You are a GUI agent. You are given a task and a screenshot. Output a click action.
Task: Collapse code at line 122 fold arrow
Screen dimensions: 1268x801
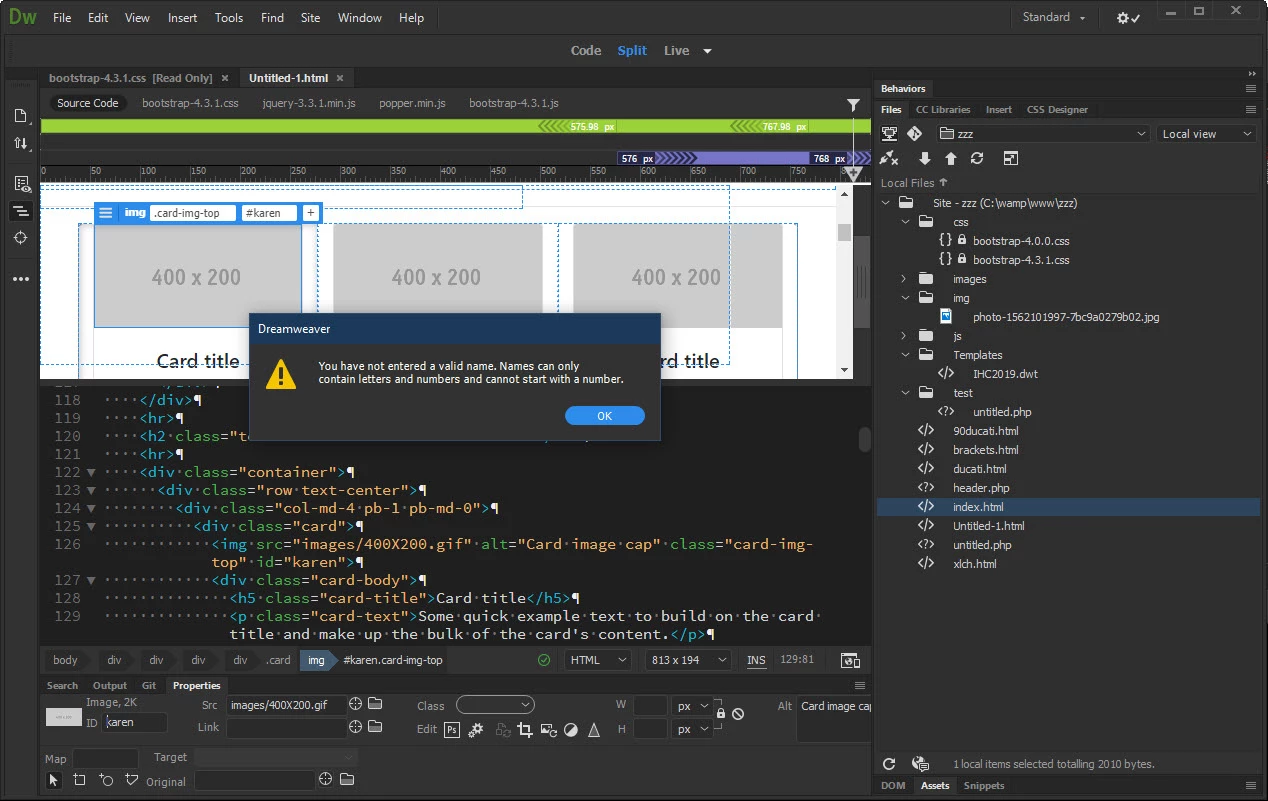point(91,472)
